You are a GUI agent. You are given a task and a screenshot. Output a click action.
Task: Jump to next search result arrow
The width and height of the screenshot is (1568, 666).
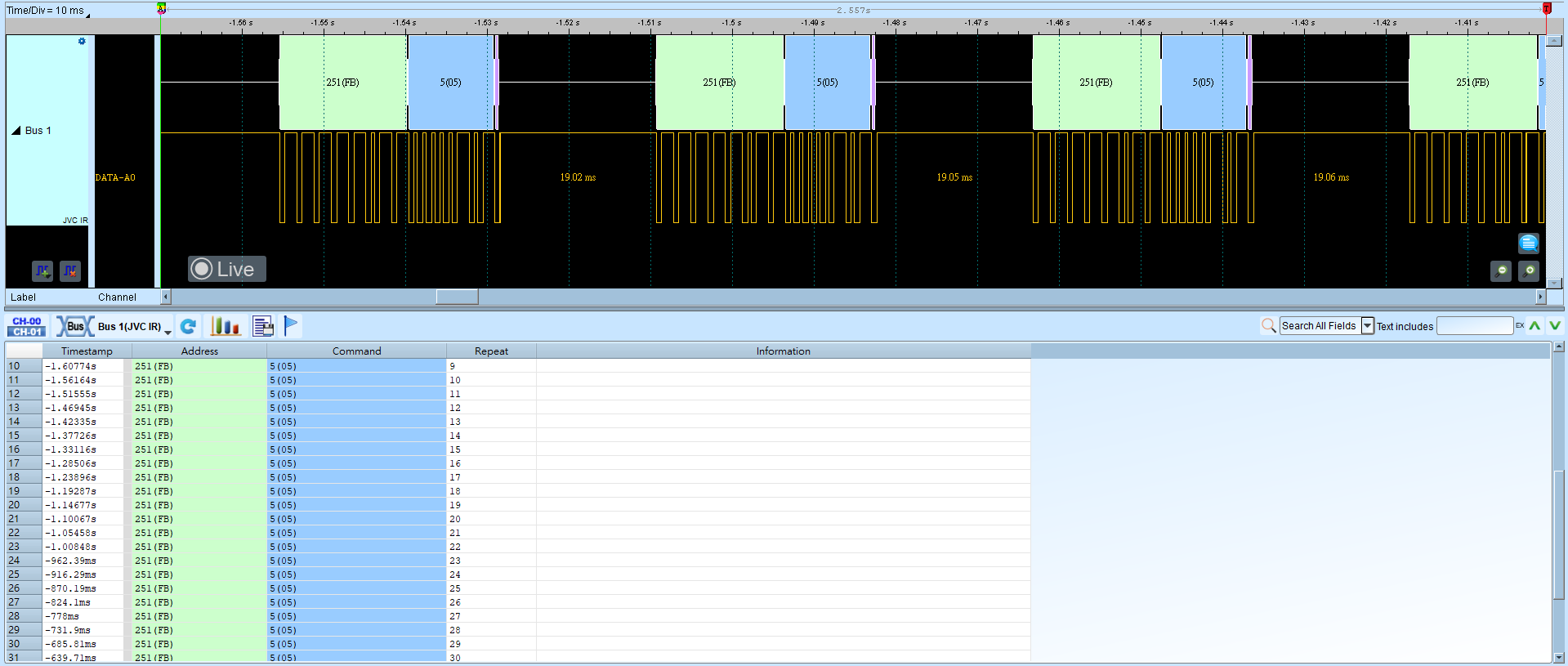[x=1554, y=325]
